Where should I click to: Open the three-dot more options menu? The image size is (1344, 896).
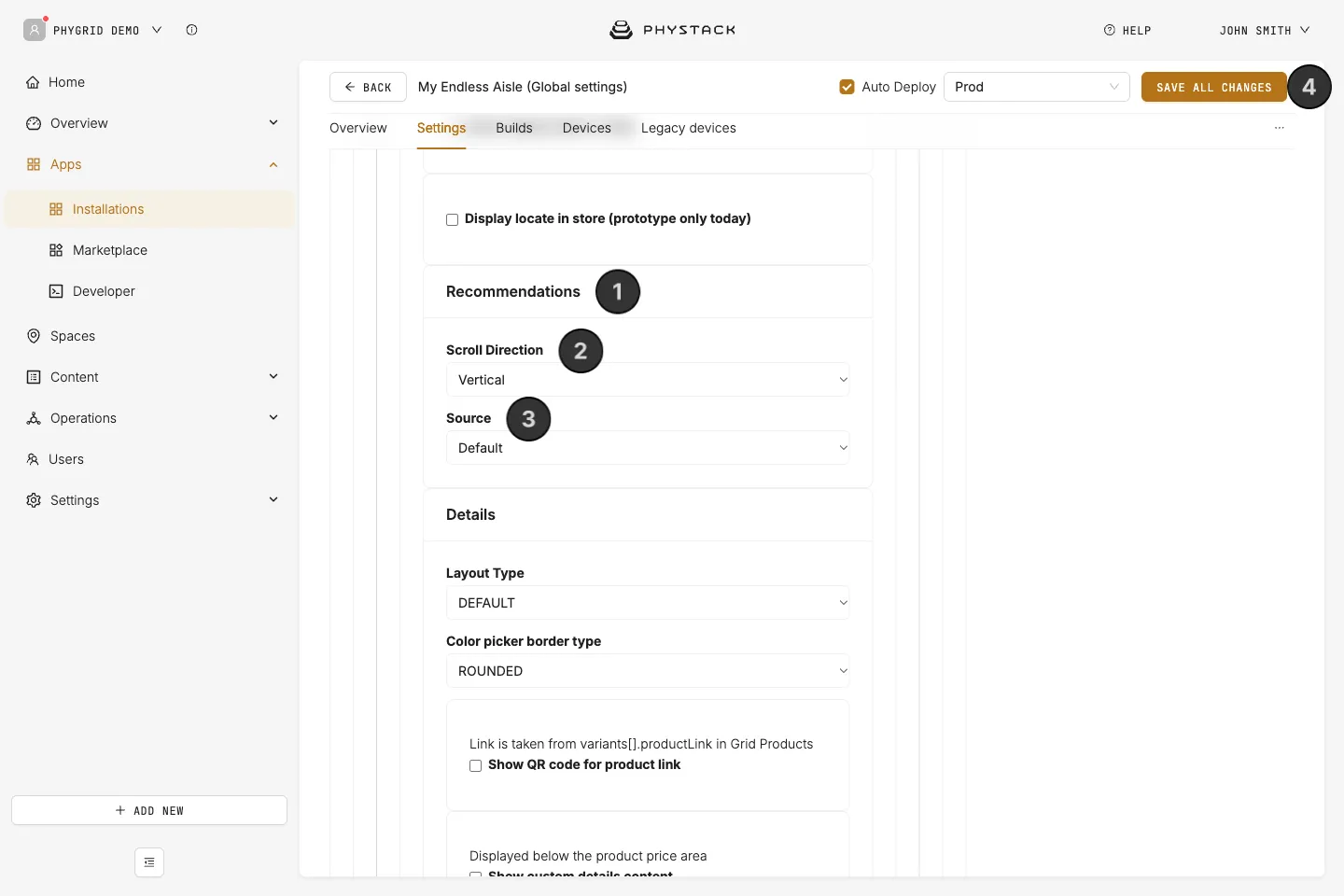pos(1280,128)
